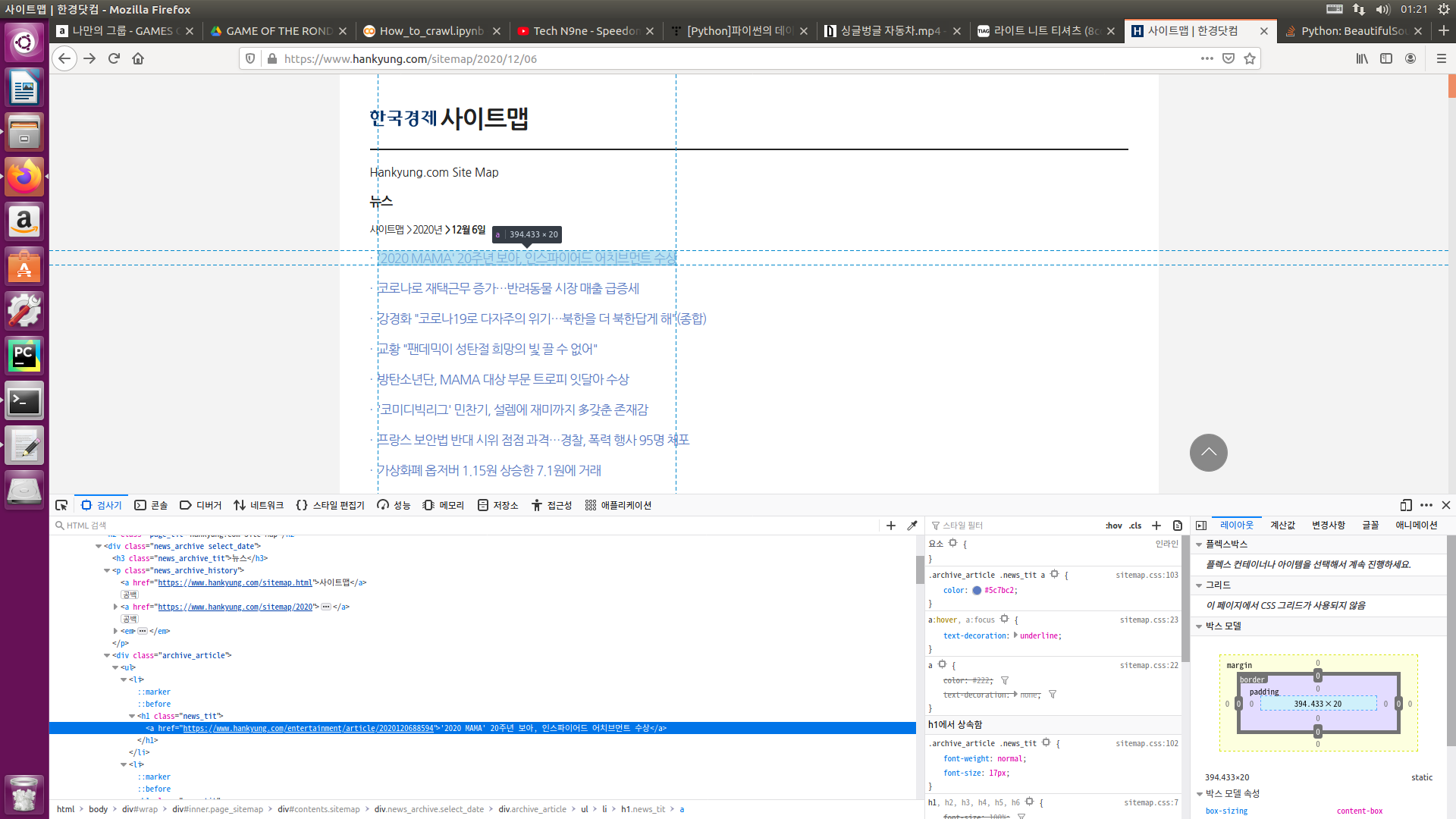Toggle responsive design mode icon

(1406, 505)
